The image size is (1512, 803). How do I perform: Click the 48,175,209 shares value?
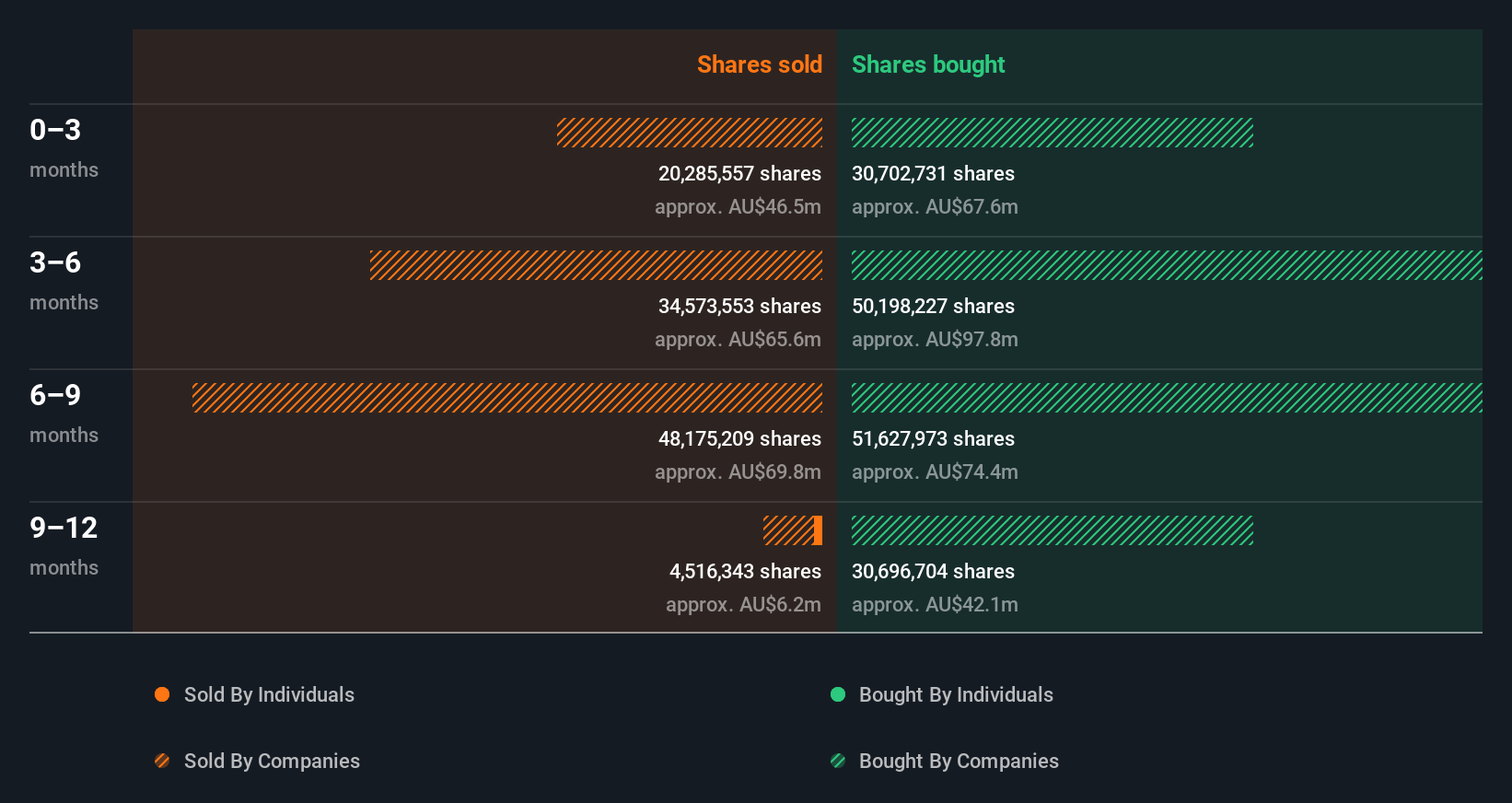(x=739, y=438)
